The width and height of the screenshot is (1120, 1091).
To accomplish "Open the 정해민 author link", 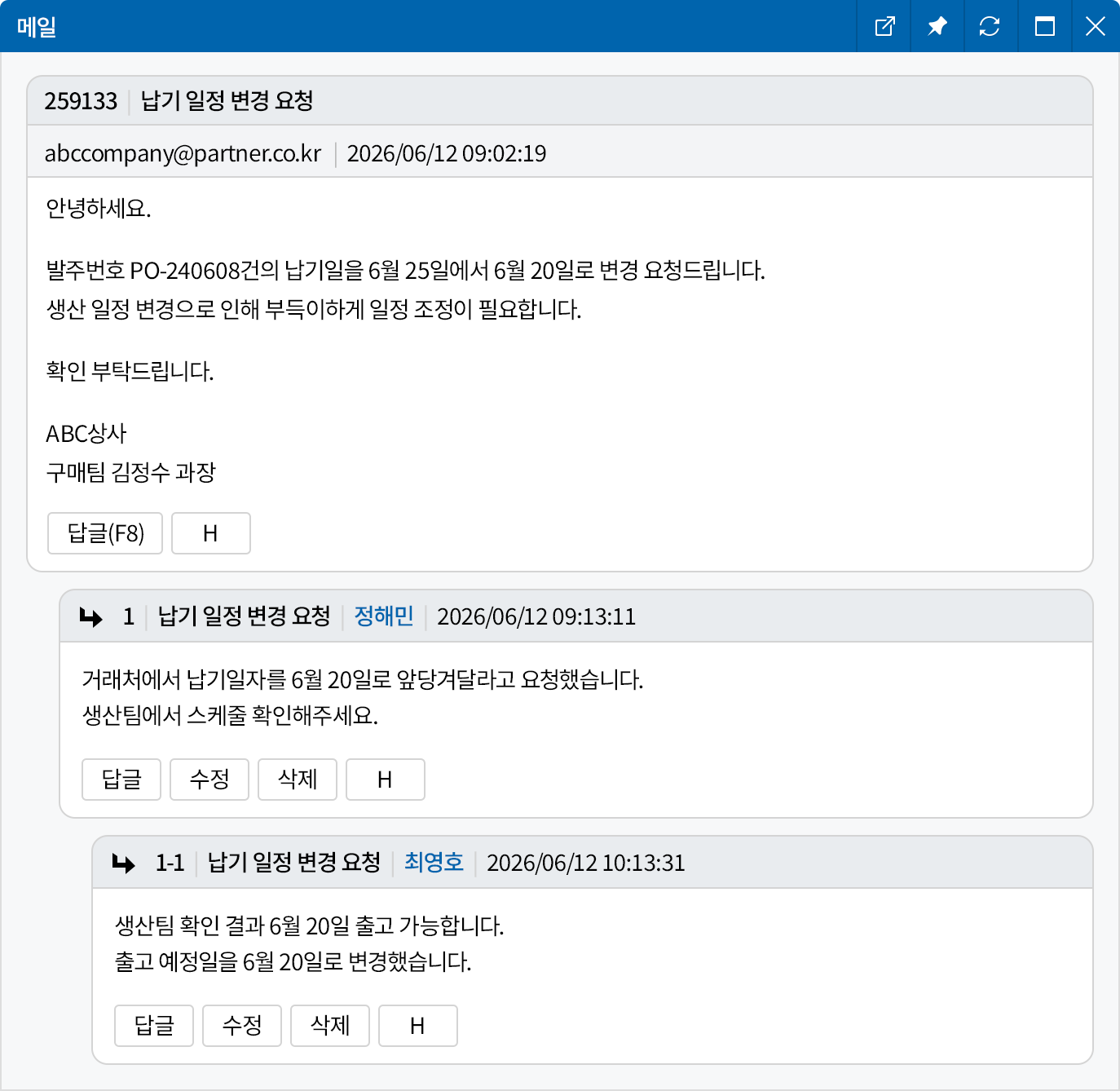I will 384,616.
